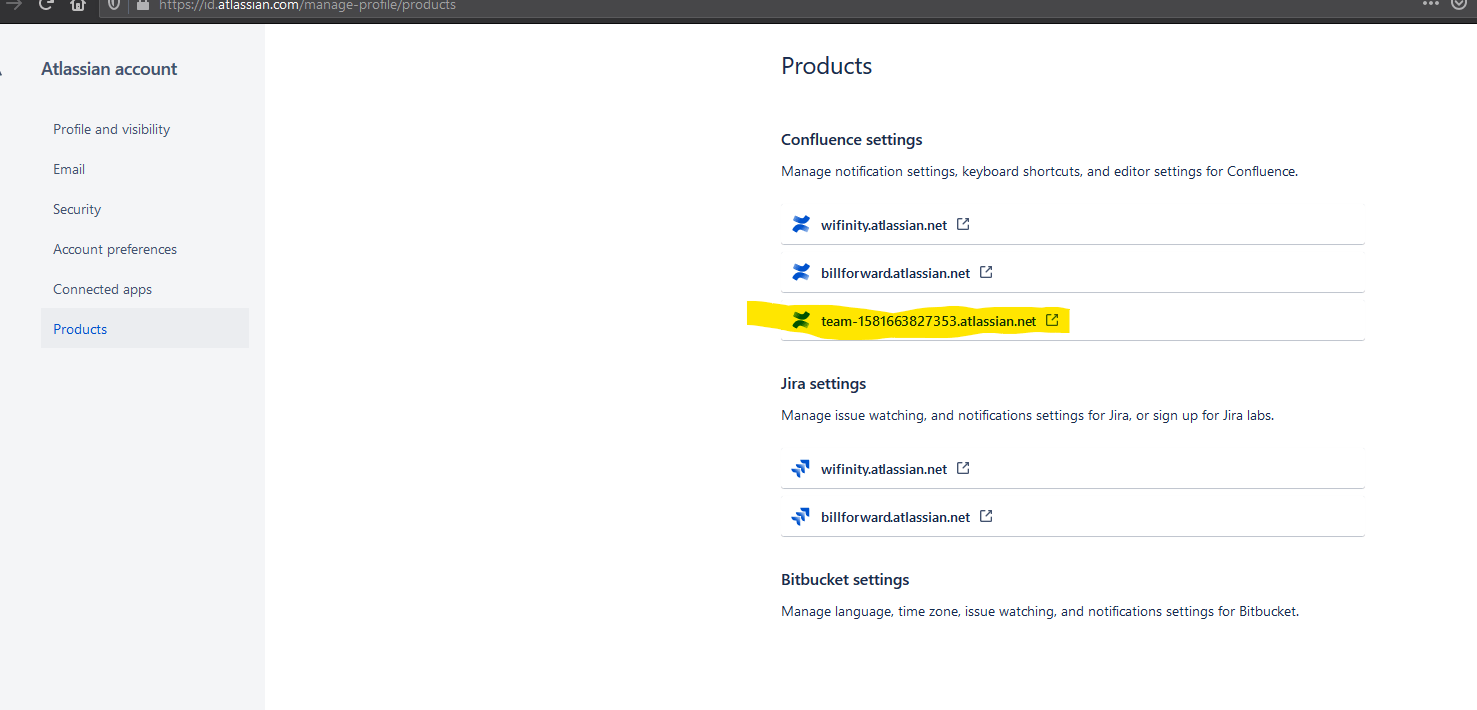Viewport: 1477px width, 710px height.
Task: Click external-link icon for team-1581663827353 site
Action: 1052,320
